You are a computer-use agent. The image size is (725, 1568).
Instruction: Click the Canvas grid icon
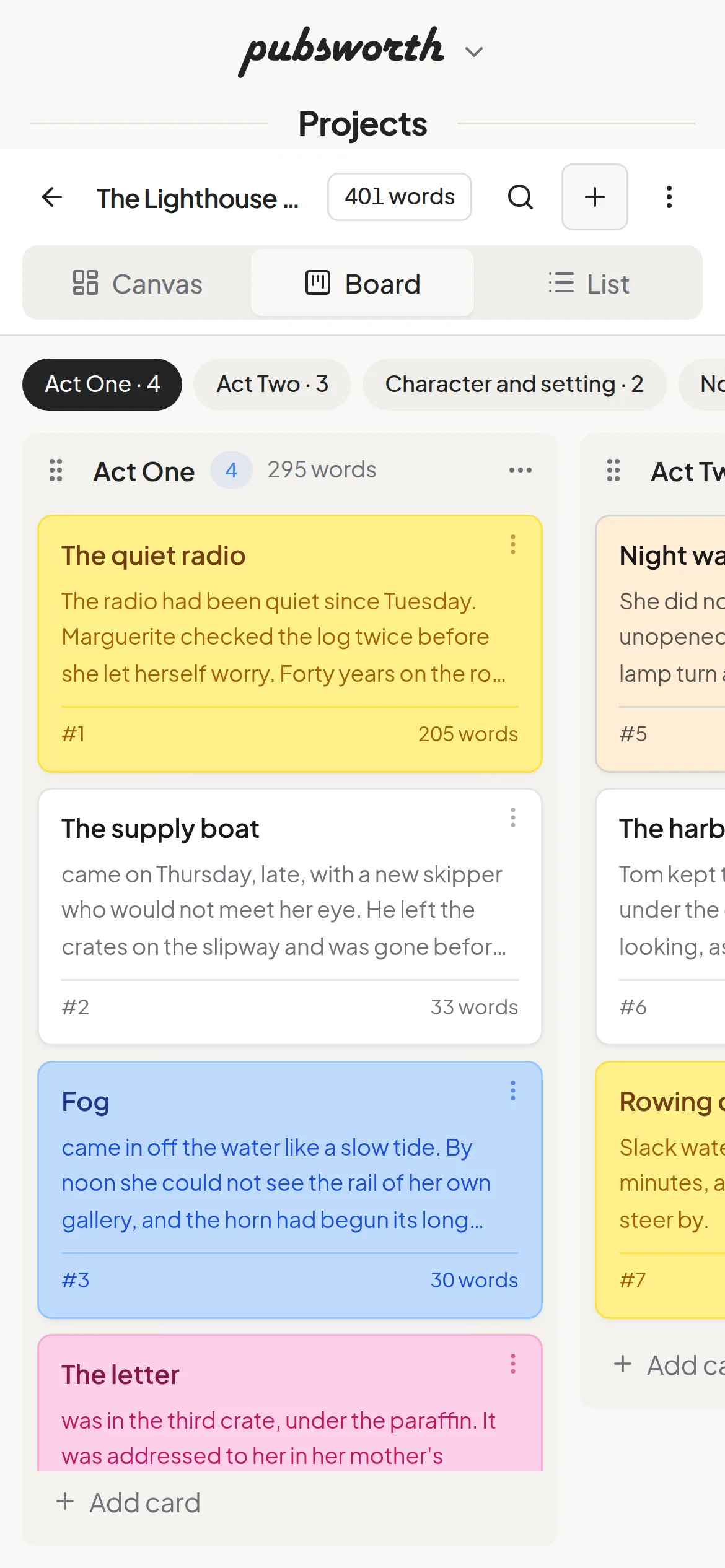pyautogui.click(x=86, y=283)
